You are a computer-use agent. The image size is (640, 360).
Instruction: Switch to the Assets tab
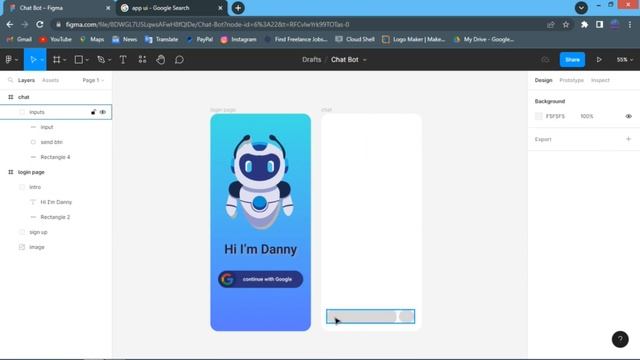tap(51, 80)
